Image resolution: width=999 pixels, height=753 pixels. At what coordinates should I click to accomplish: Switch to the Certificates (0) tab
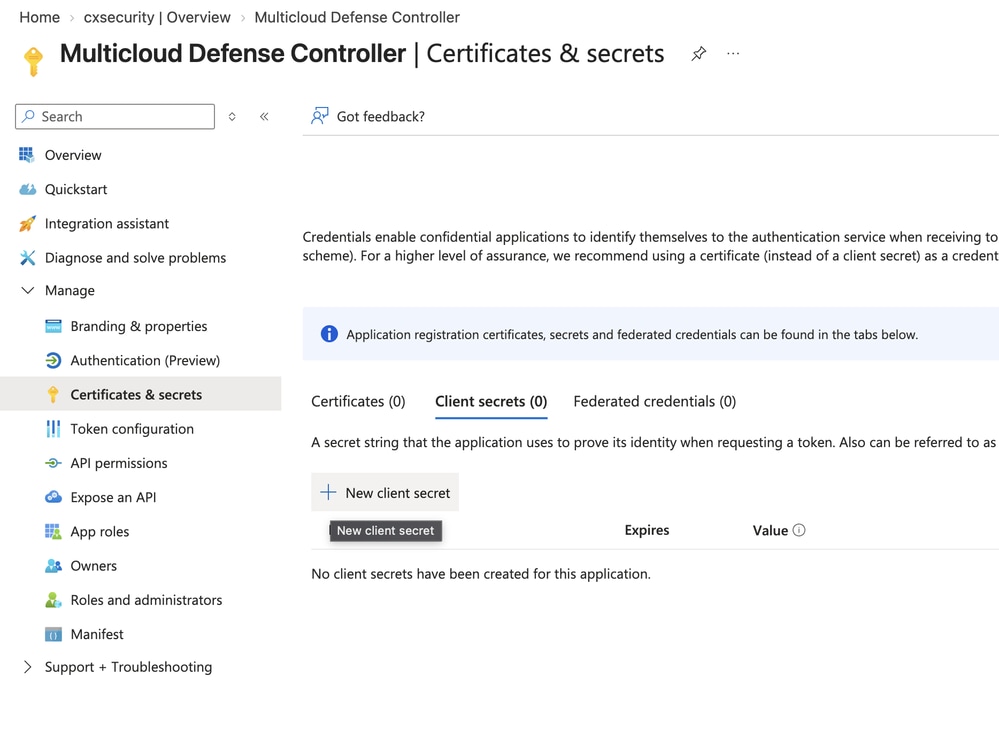click(x=358, y=401)
